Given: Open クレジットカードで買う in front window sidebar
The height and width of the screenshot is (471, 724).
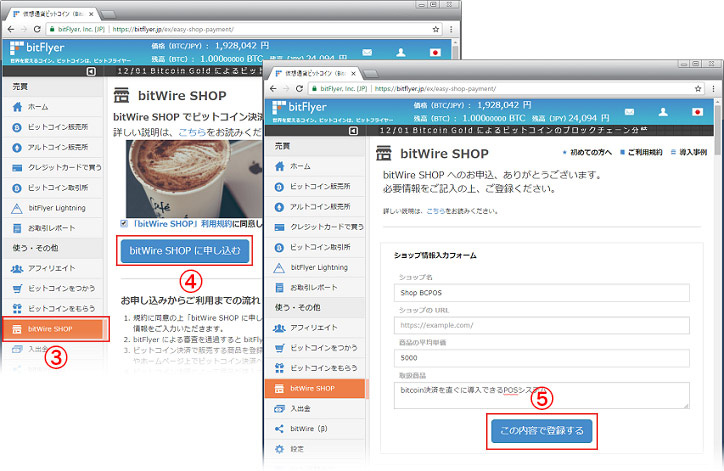Looking at the screenshot, I should 315,227.
